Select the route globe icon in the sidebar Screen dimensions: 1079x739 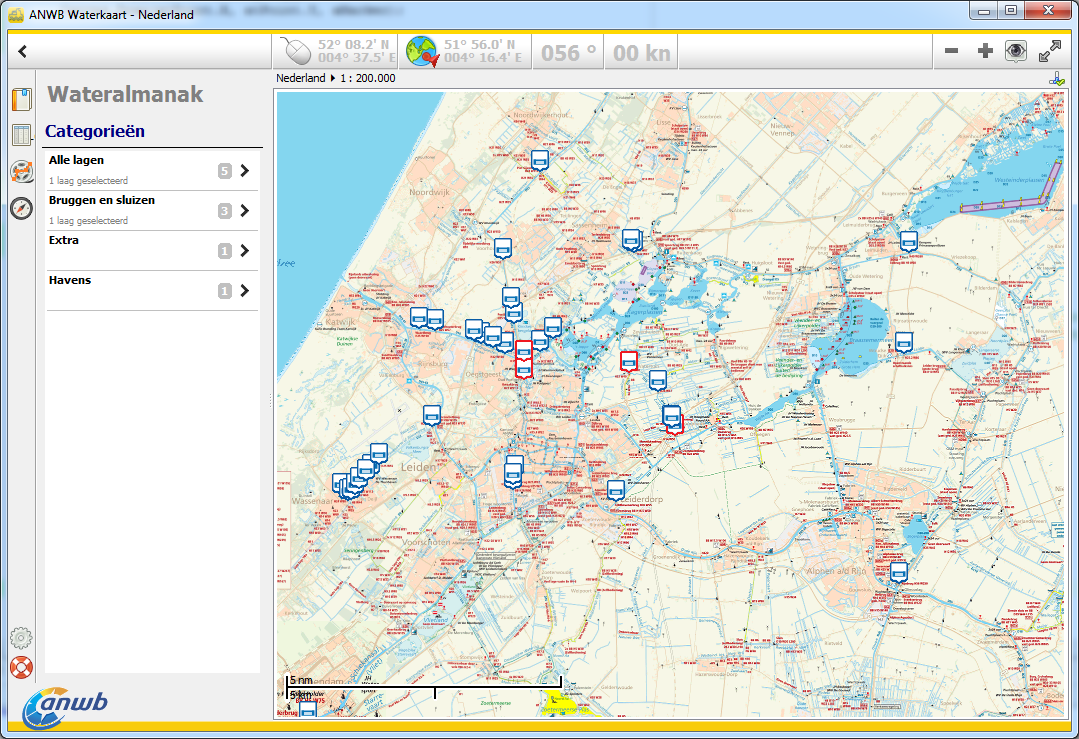(x=21, y=170)
